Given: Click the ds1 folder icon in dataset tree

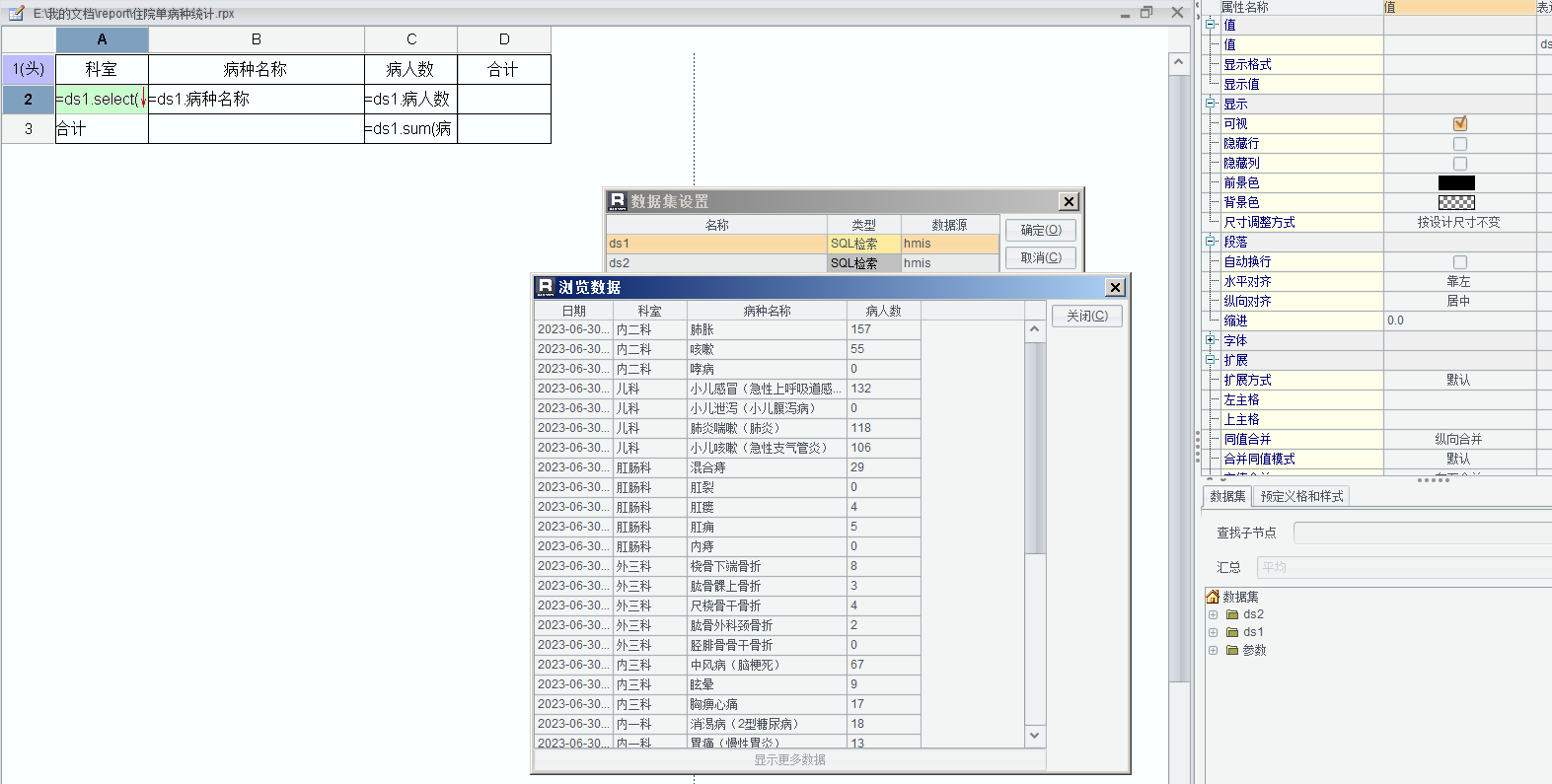Looking at the screenshot, I should click(1232, 632).
